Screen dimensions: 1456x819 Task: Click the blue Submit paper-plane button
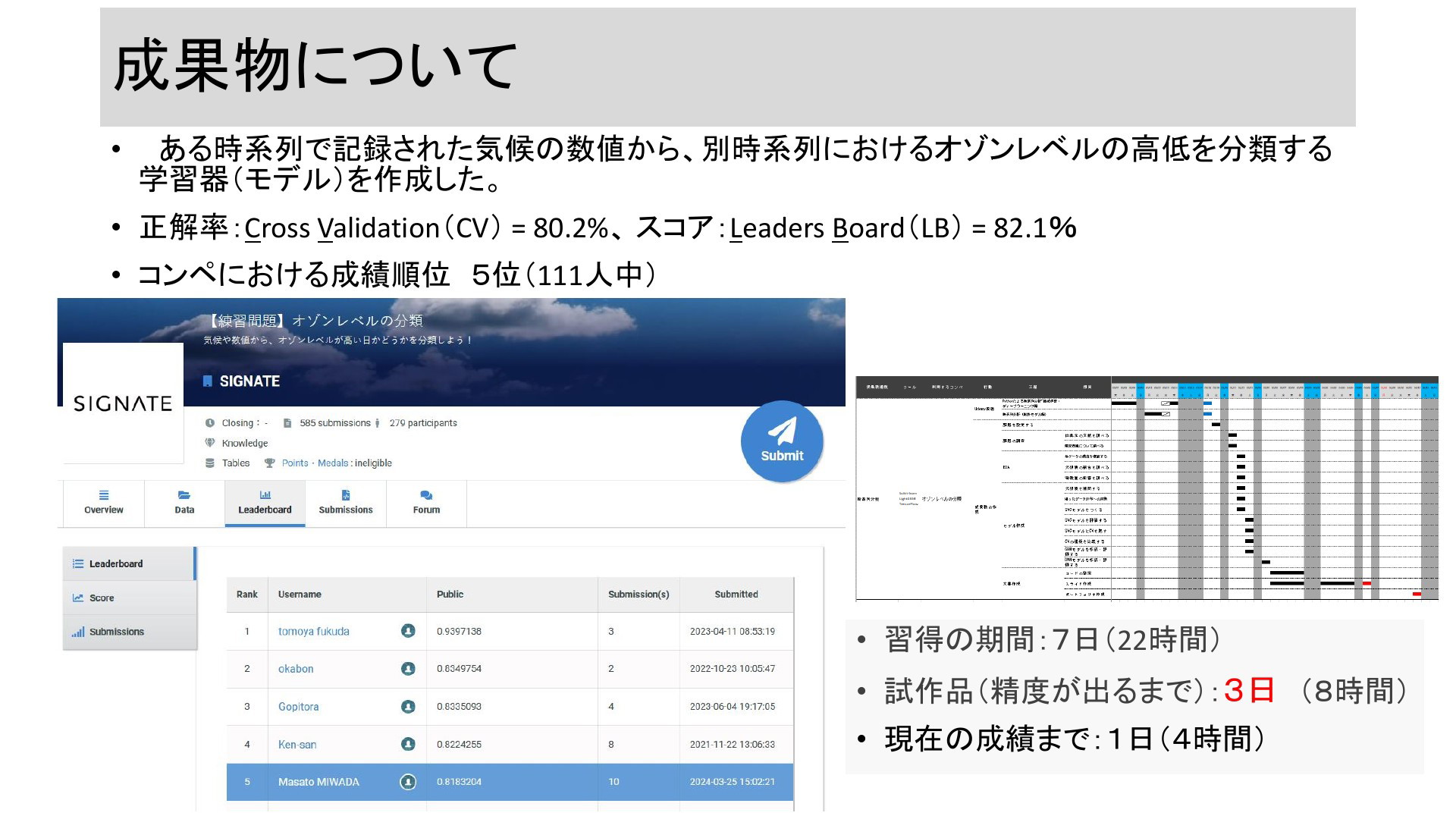pyautogui.click(x=782, y=442)
